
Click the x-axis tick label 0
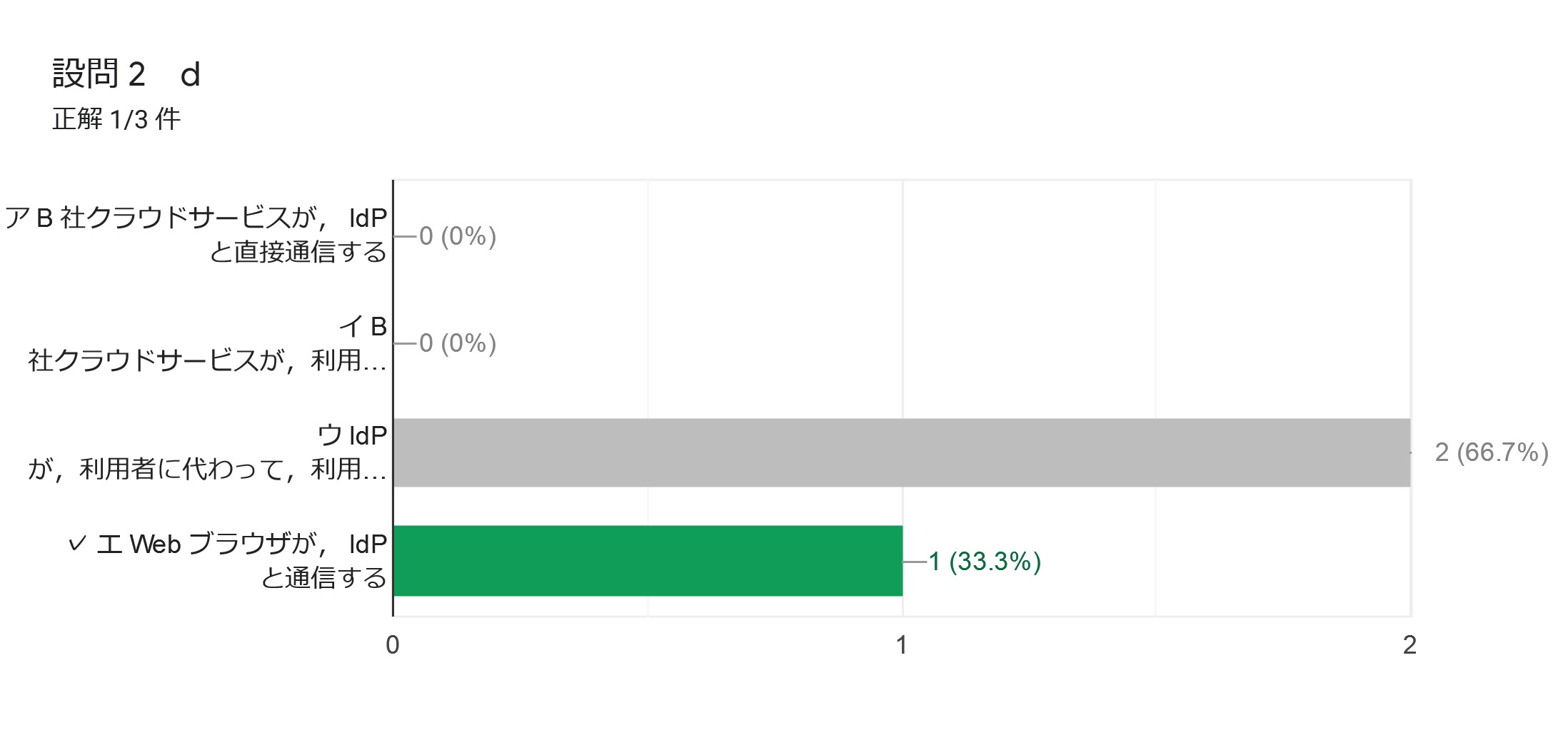(x=393, y=645)
